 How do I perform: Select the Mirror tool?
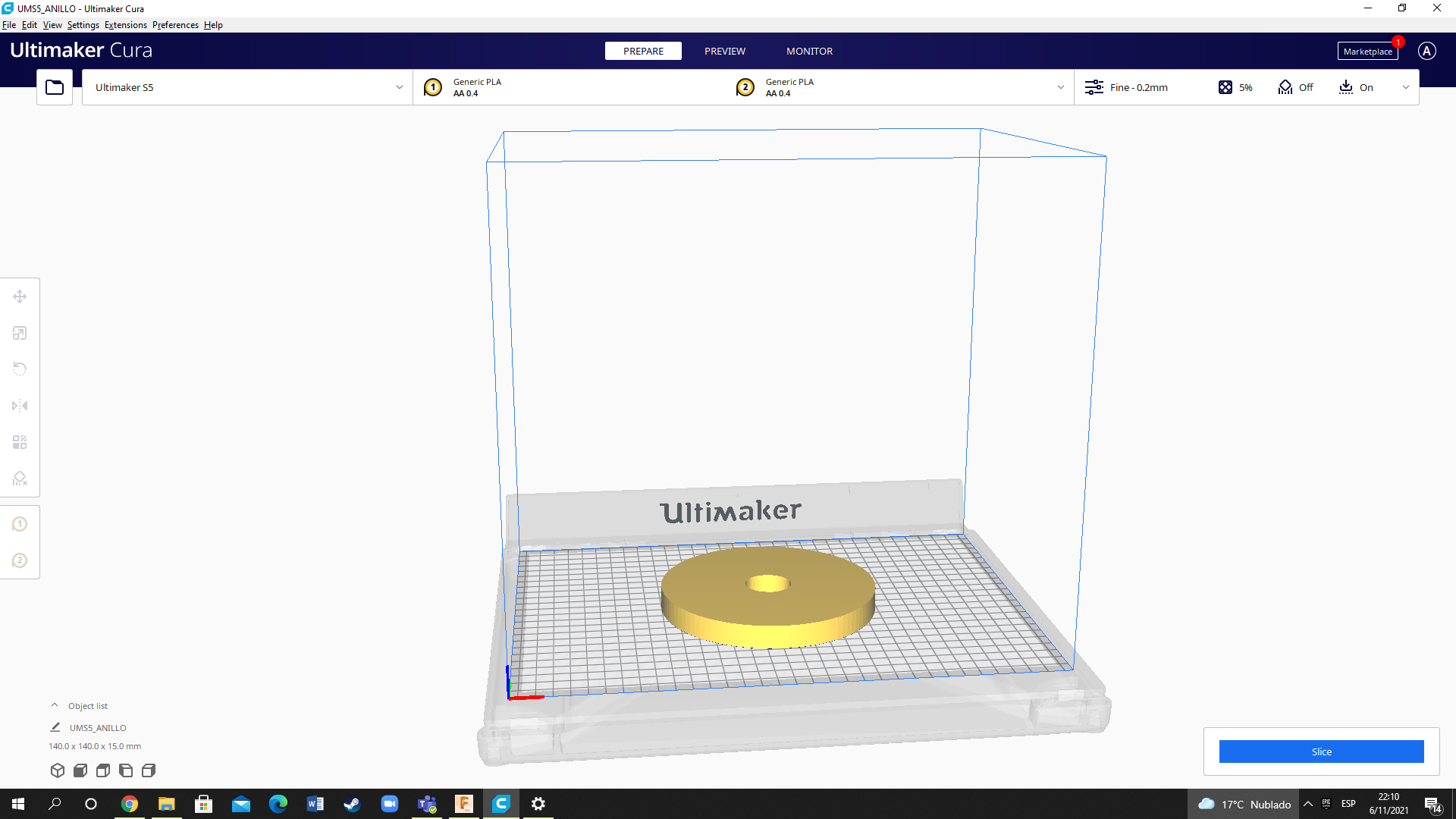click(x=20, y=406)
